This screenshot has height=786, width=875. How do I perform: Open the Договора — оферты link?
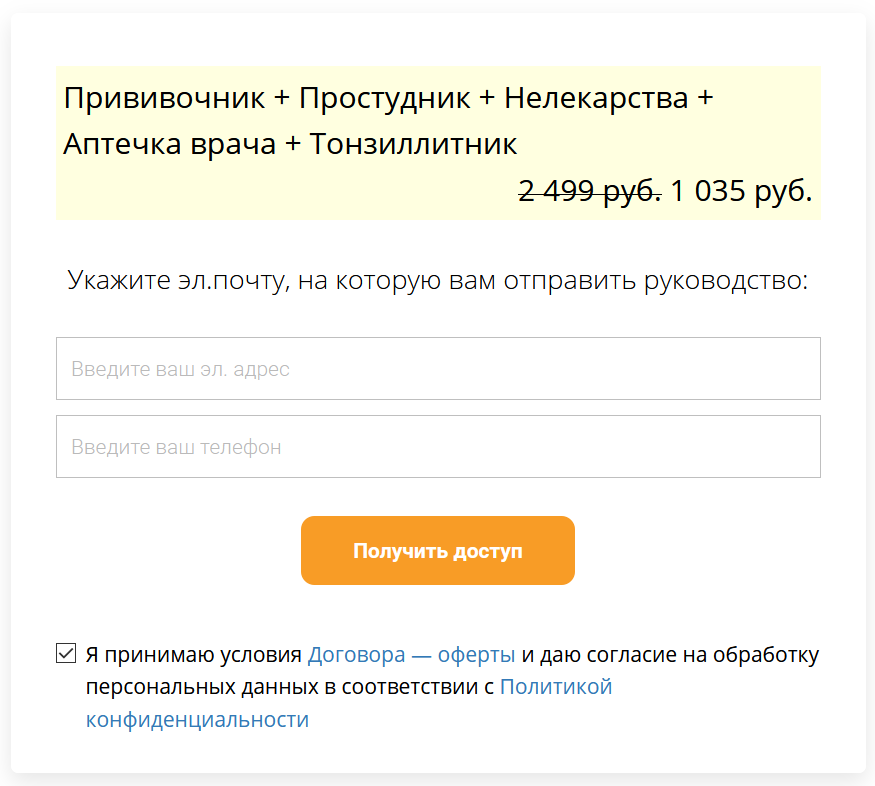[x=411, y=656]
